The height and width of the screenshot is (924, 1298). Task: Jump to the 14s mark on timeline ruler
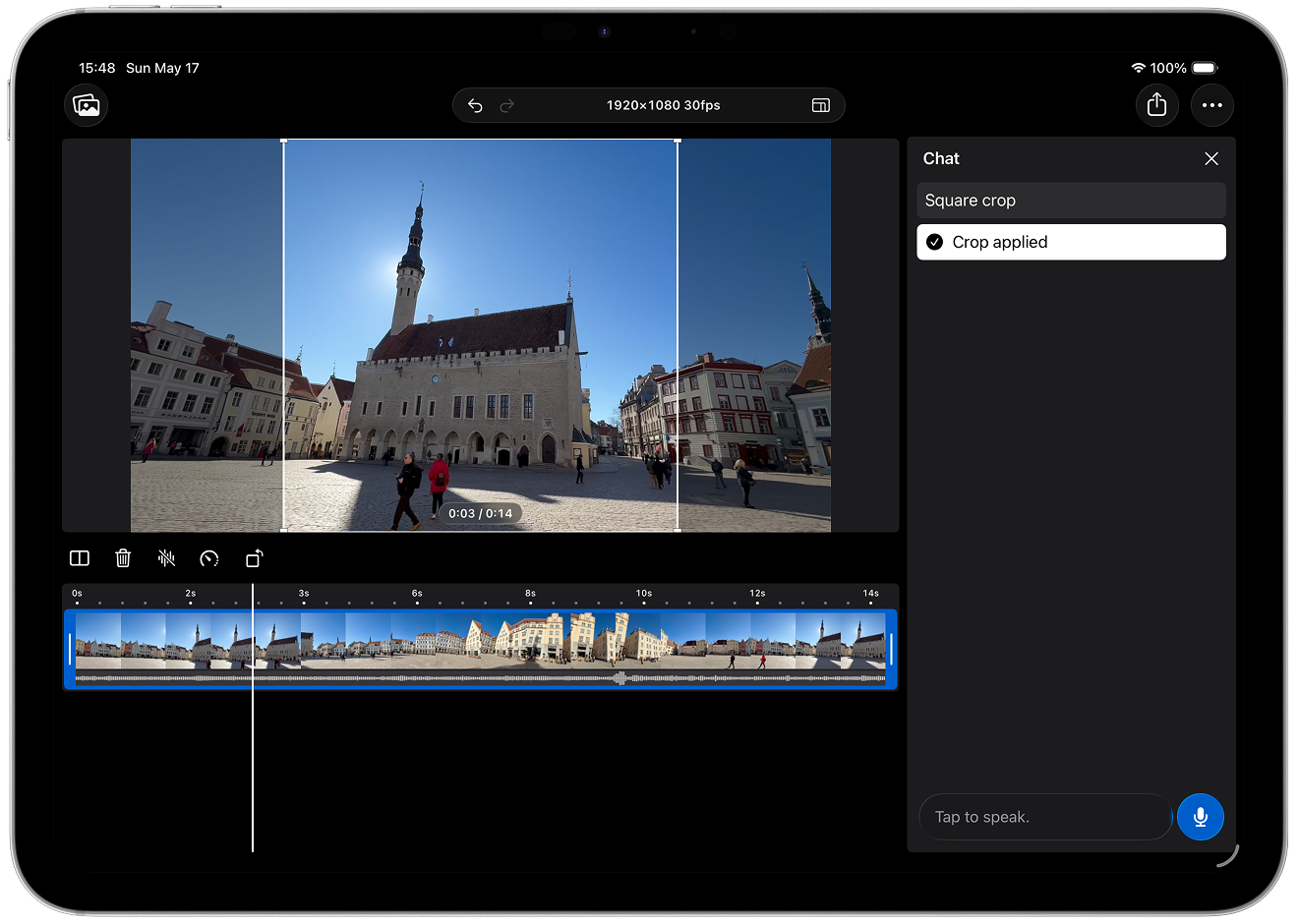(870, 595)
